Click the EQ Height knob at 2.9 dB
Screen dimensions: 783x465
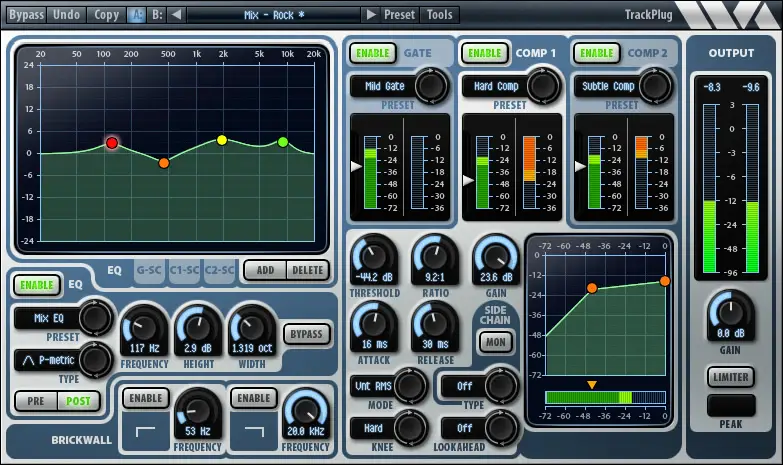tap(198, 328)
